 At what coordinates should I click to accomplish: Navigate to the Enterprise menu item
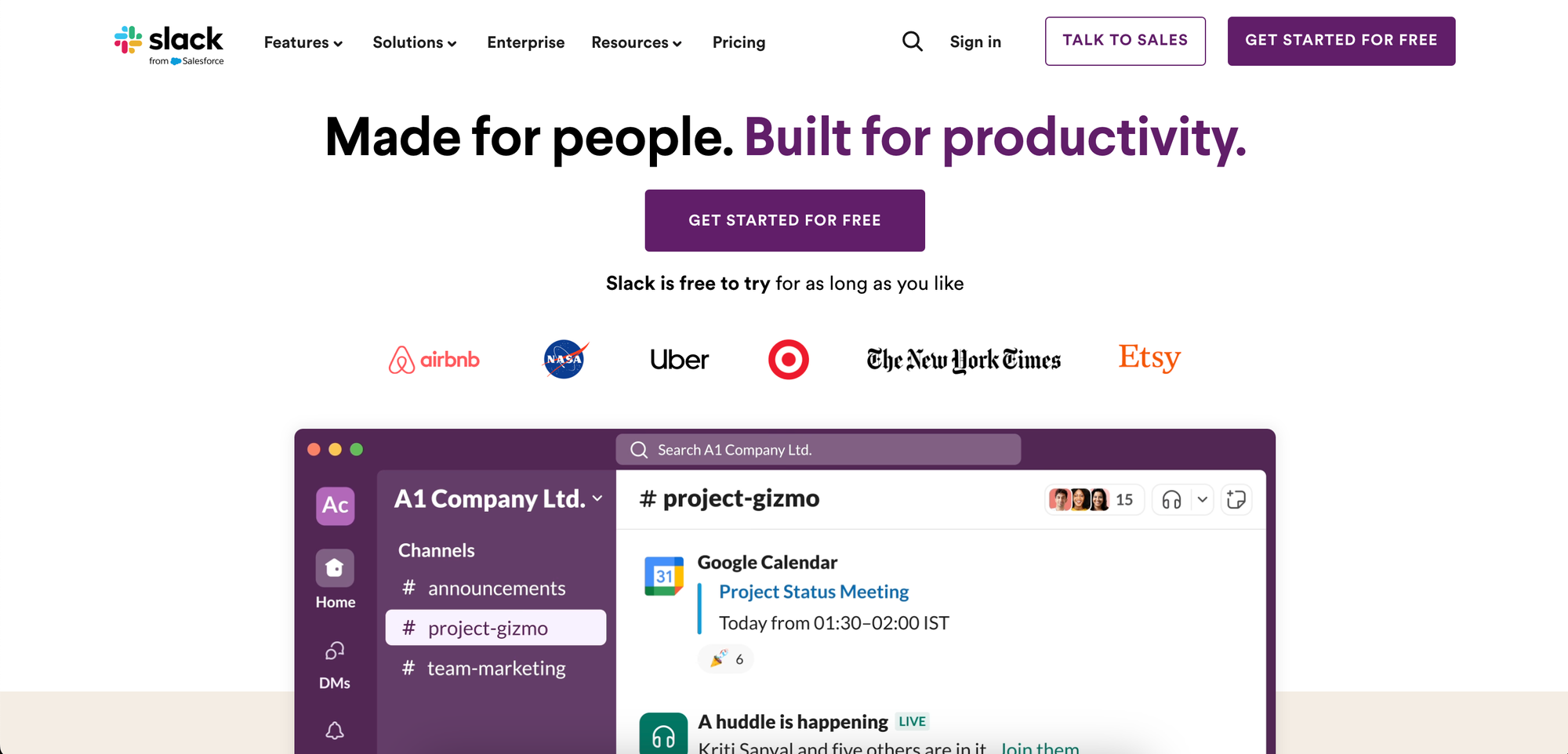pos(526,42)
